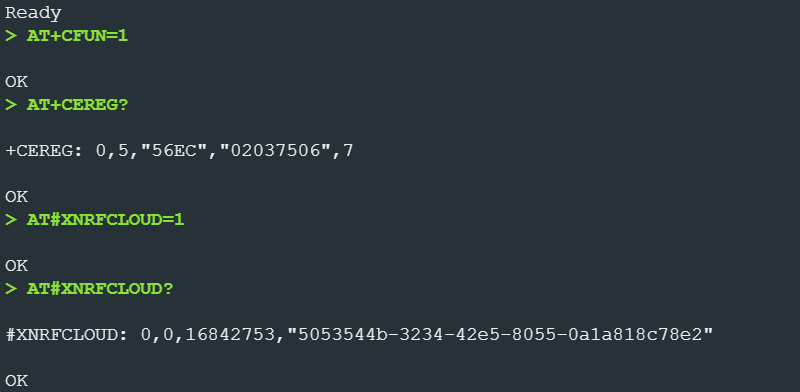
Task: Click the prompt arrow before AT+CEREG?
Action: [11, 105]
